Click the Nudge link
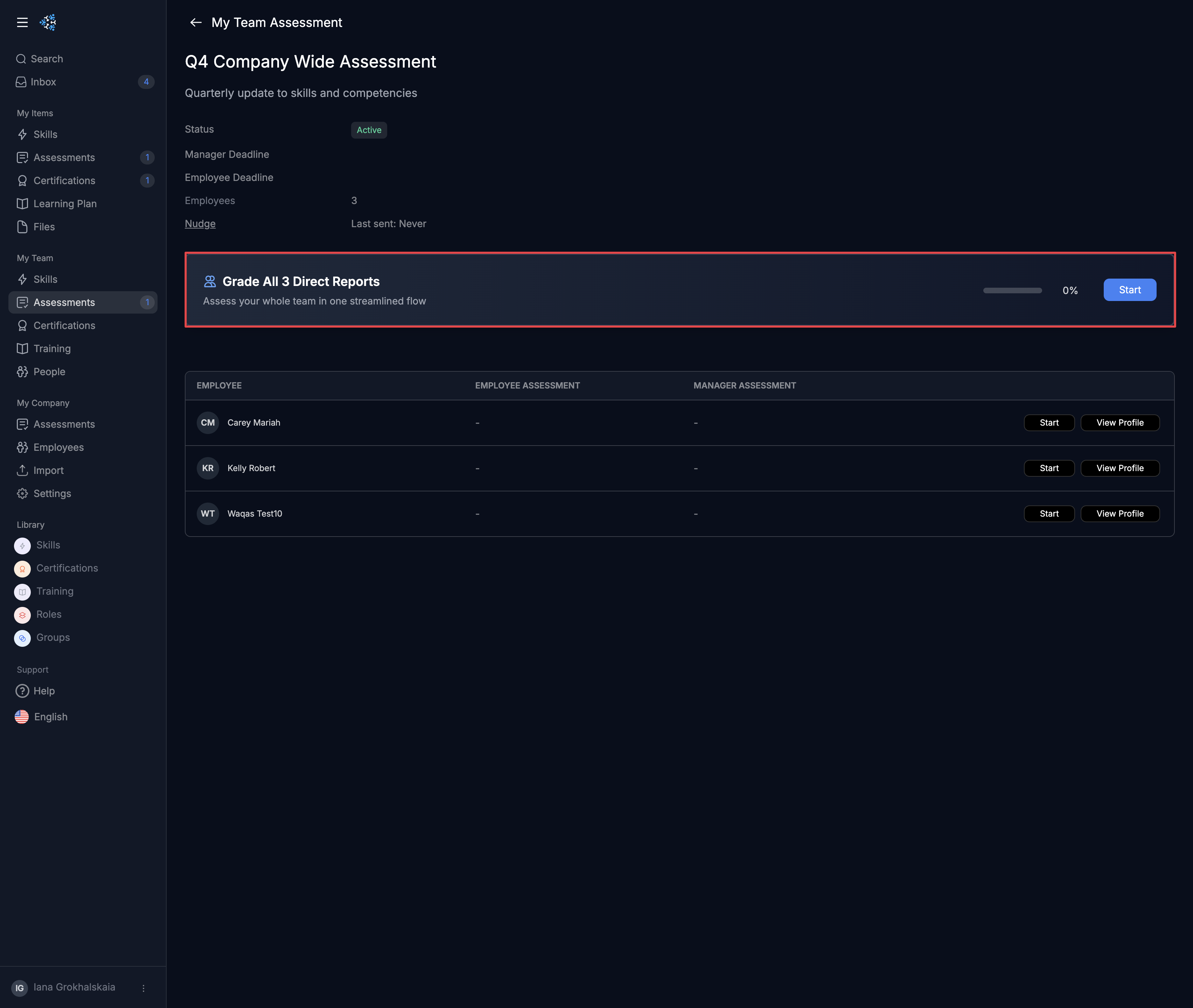 [x=200, y=223]
